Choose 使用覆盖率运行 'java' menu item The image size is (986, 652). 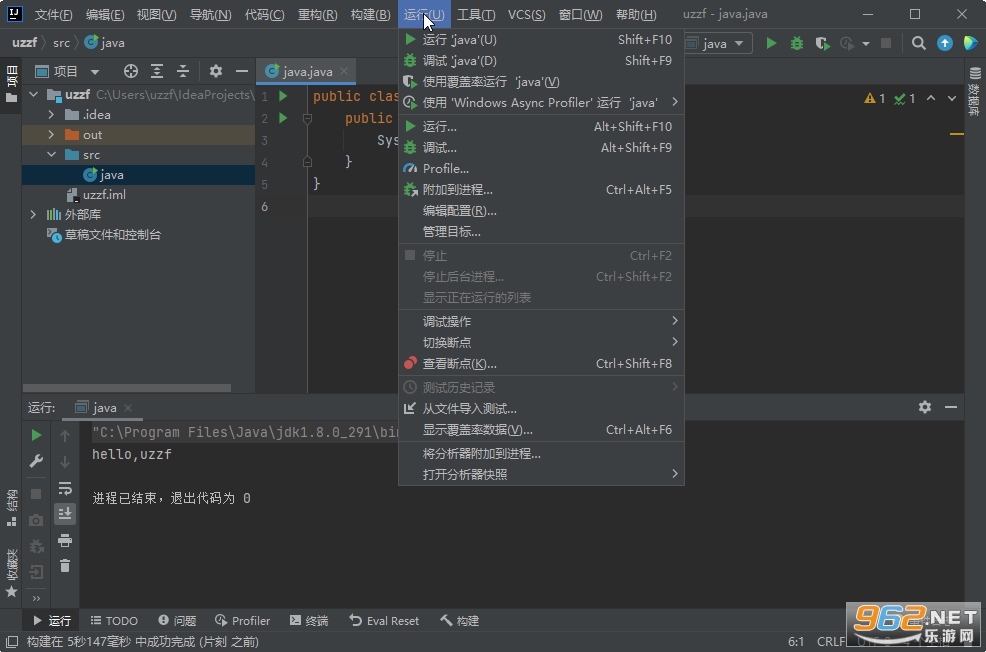[541, 82]
